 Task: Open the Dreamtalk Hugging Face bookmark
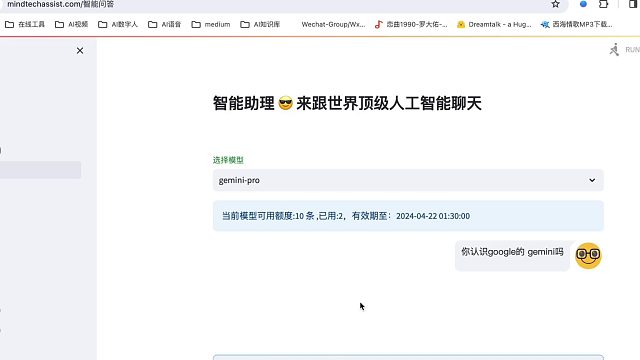pos(494,24)
